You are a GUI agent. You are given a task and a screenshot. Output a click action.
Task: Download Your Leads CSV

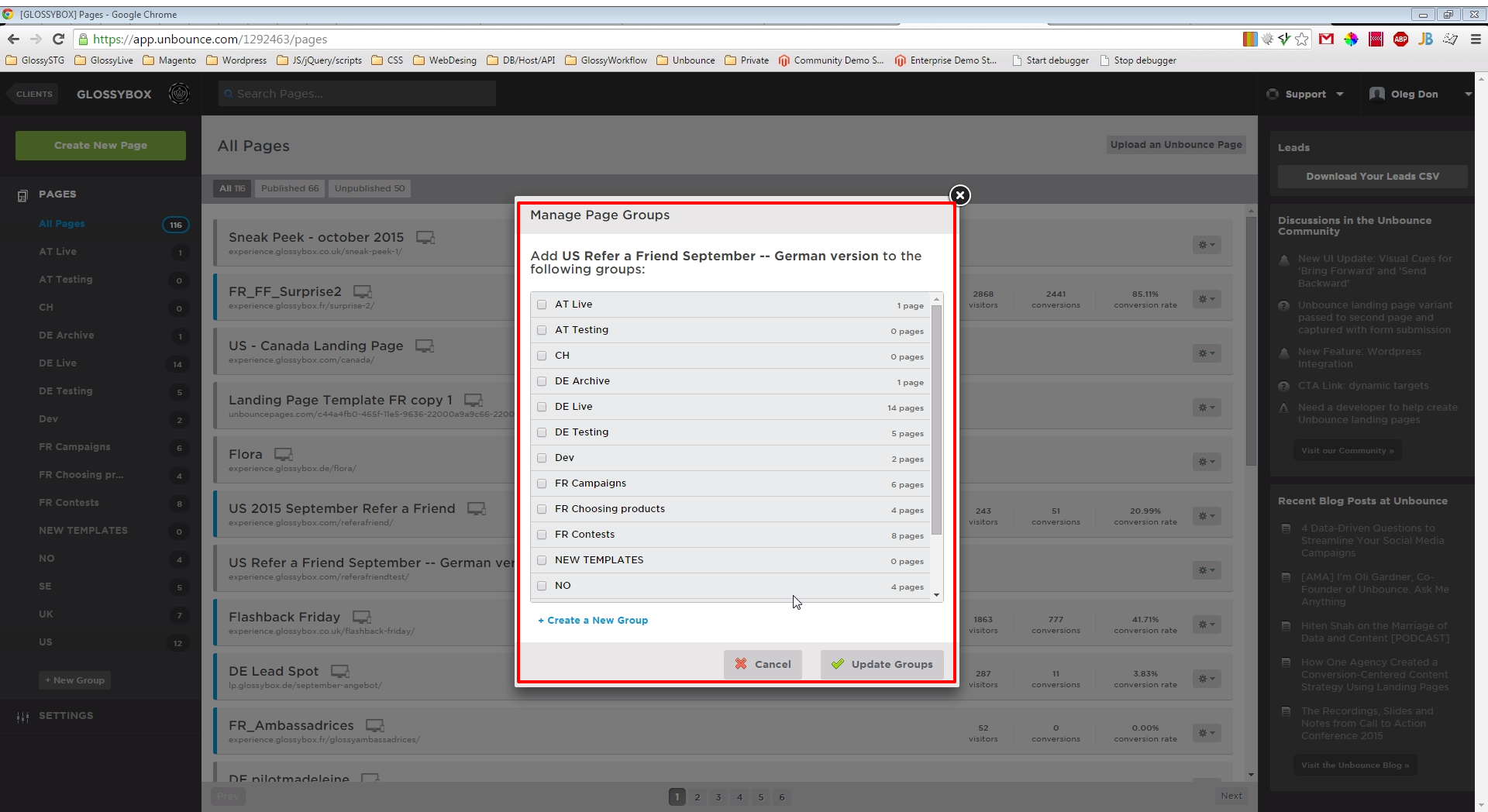click(x=1373, y=177)
